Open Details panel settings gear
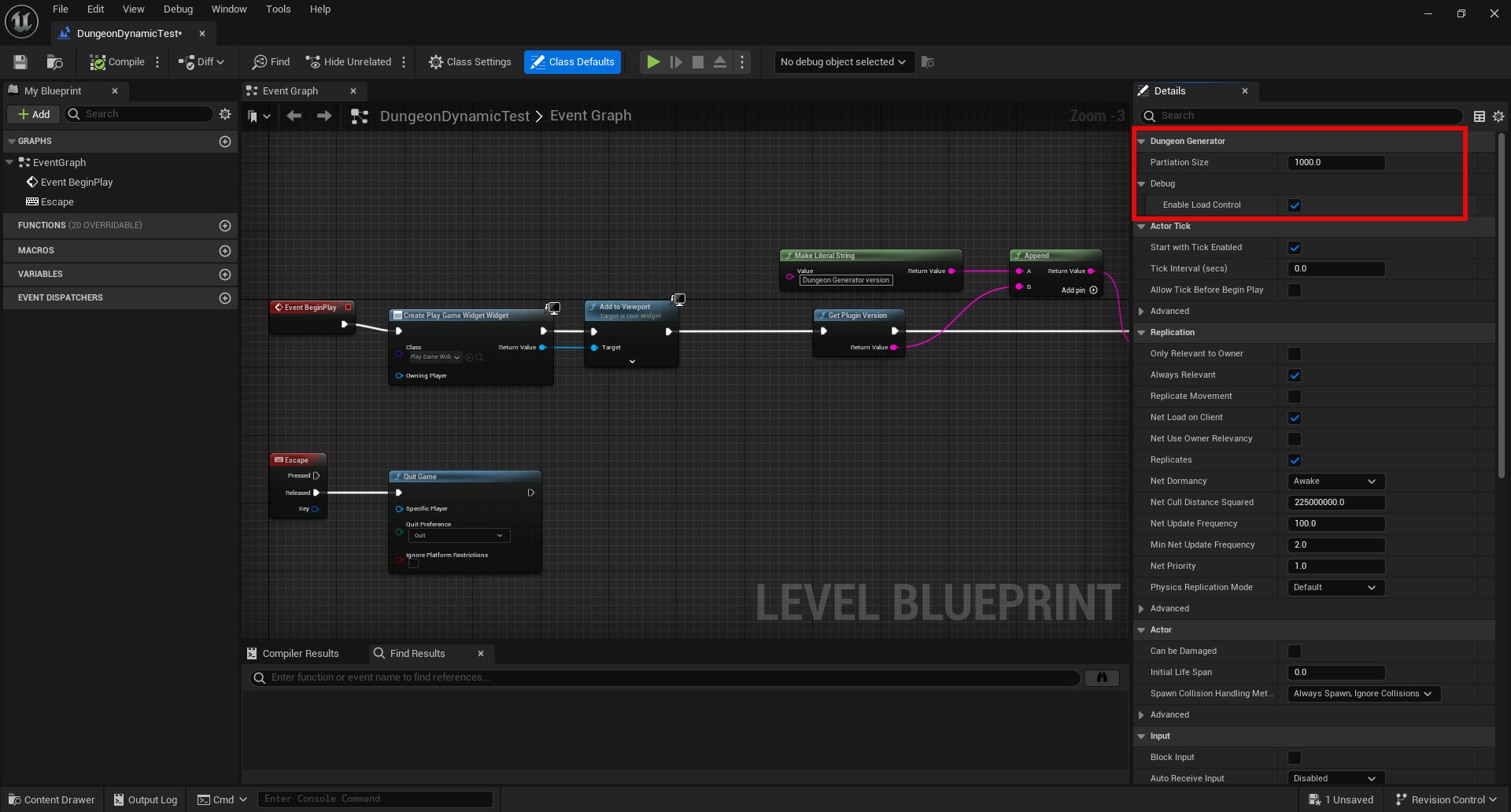Screen dimensions: 1511x812 [1498, 116]
